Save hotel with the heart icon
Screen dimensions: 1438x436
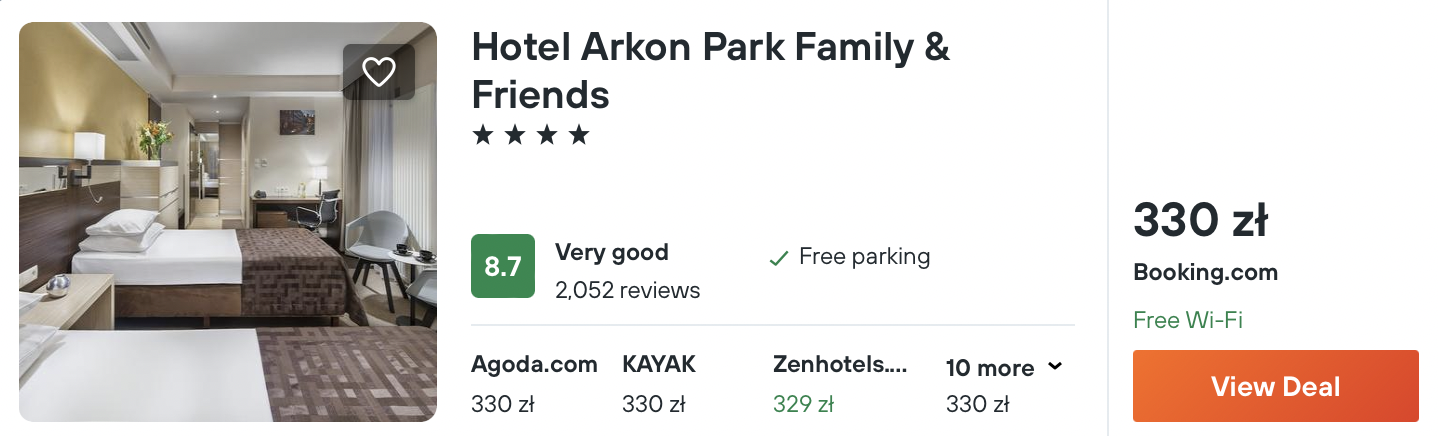point(378,72)
